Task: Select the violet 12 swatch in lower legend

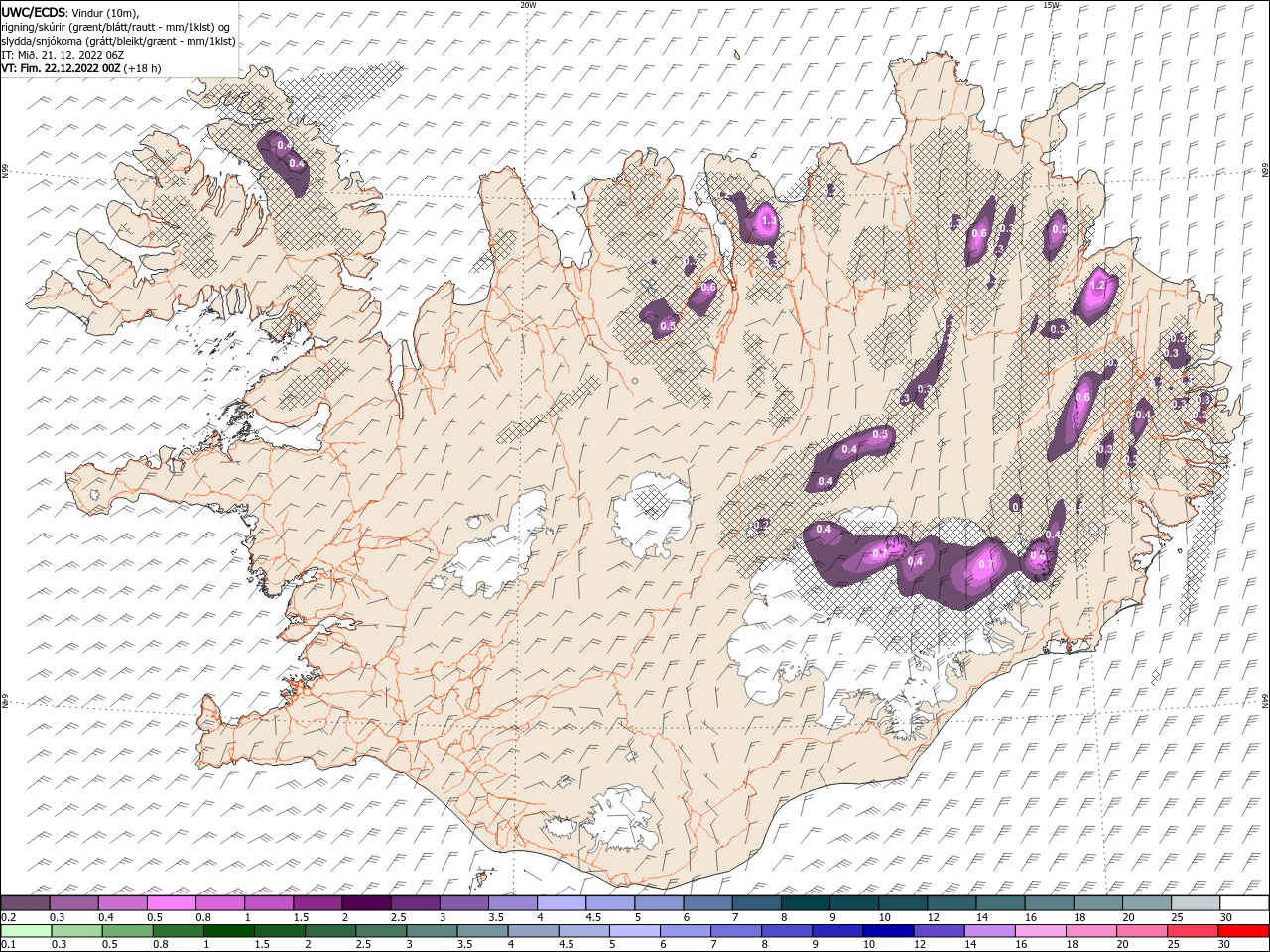Action: (x=939, y=931)
